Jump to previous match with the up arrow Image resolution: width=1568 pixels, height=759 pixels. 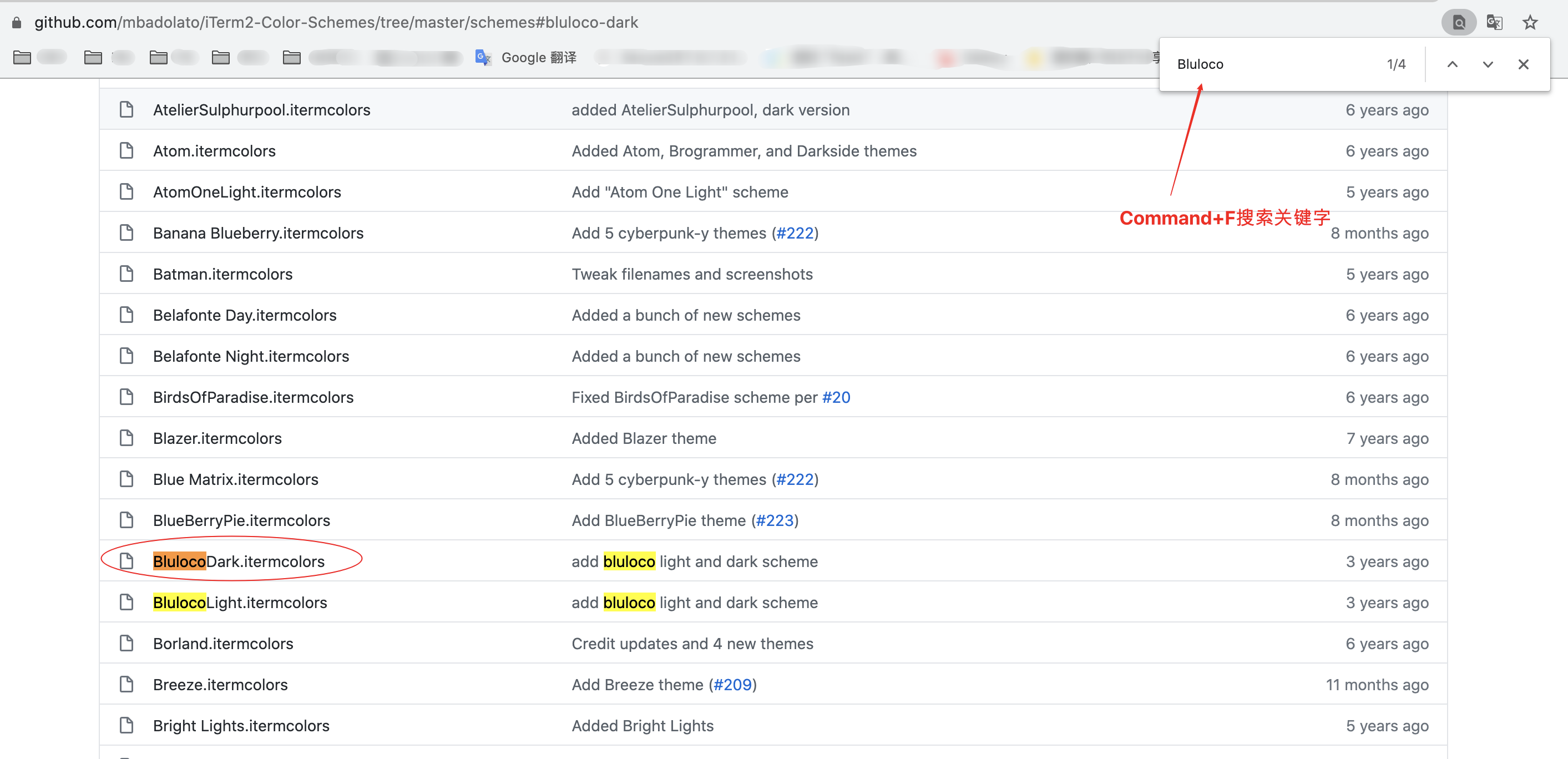pos(1453,64)
